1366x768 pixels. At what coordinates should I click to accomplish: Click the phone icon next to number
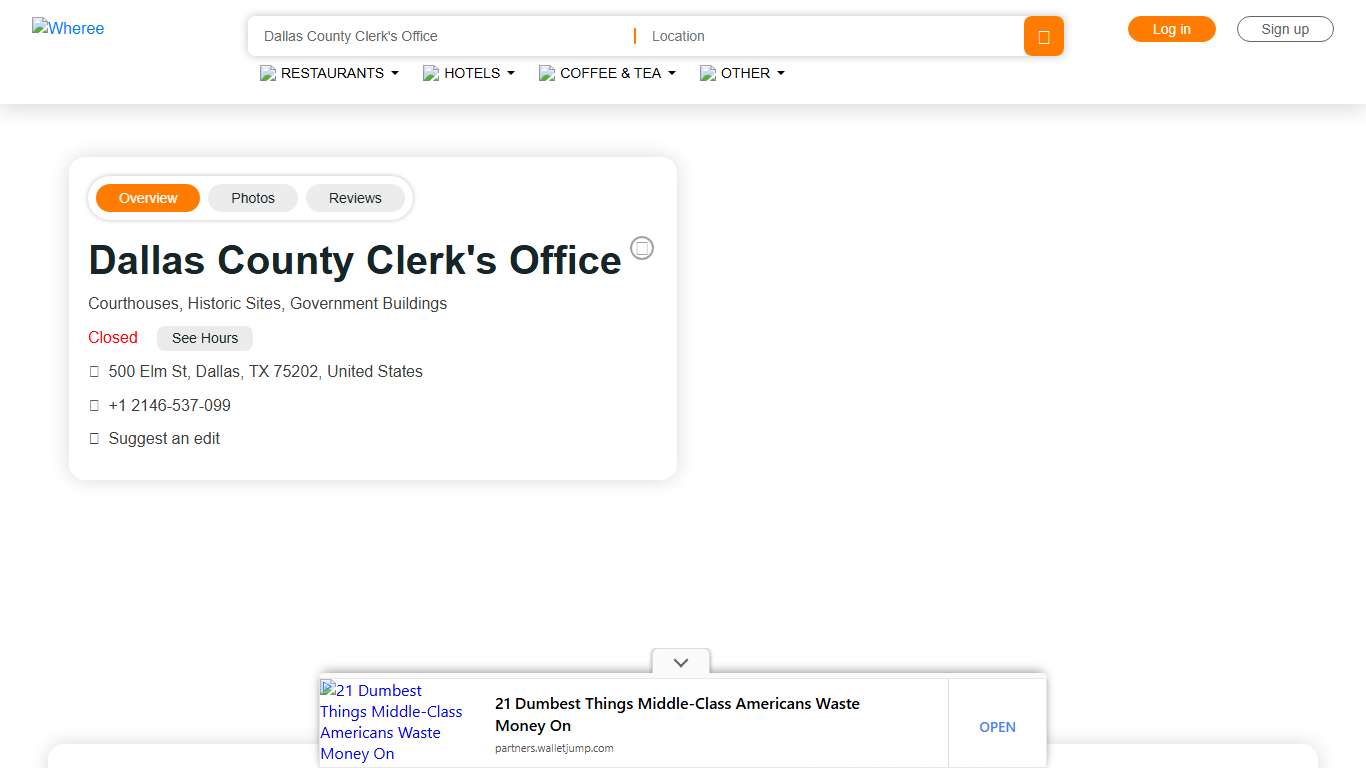click(x=94, y=405)
